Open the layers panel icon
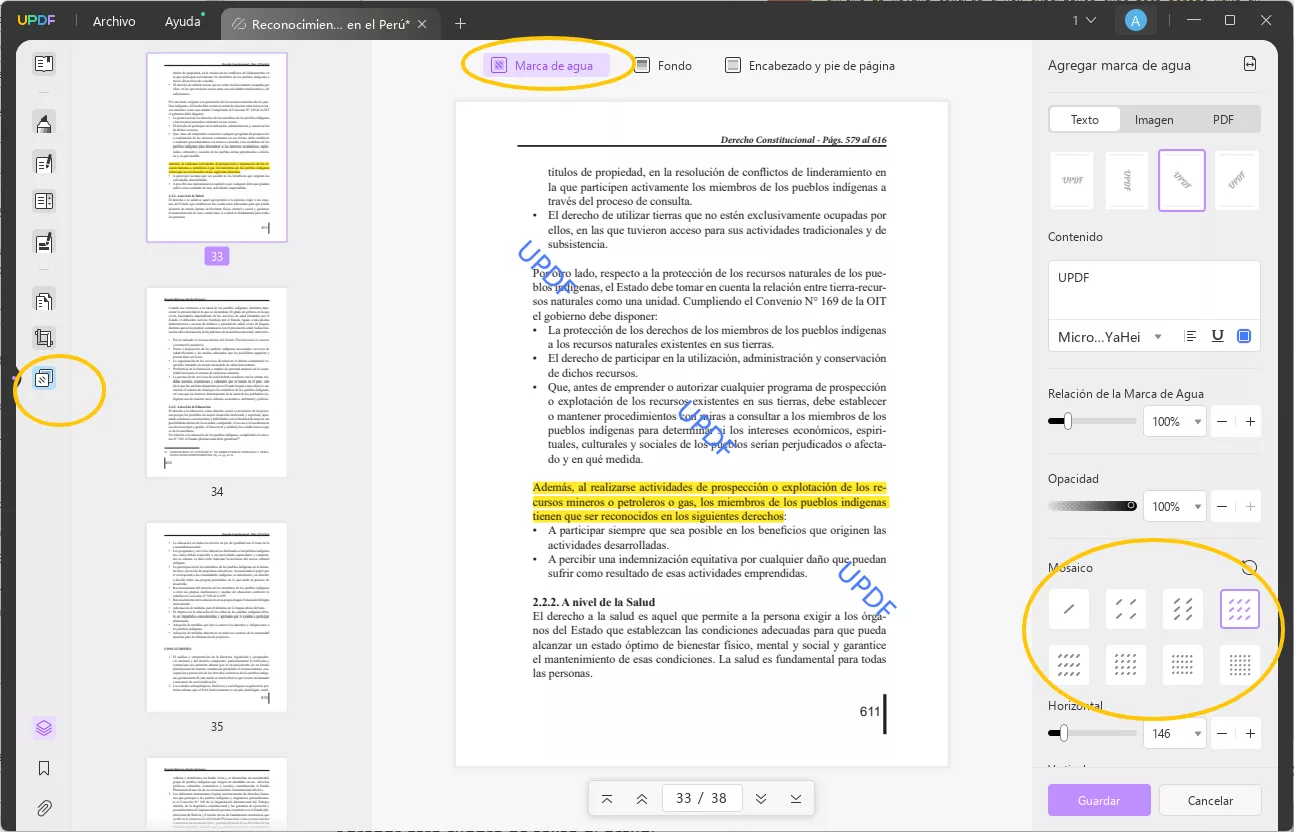Screen dimensions: 1294x832 [x=44, y=728]
